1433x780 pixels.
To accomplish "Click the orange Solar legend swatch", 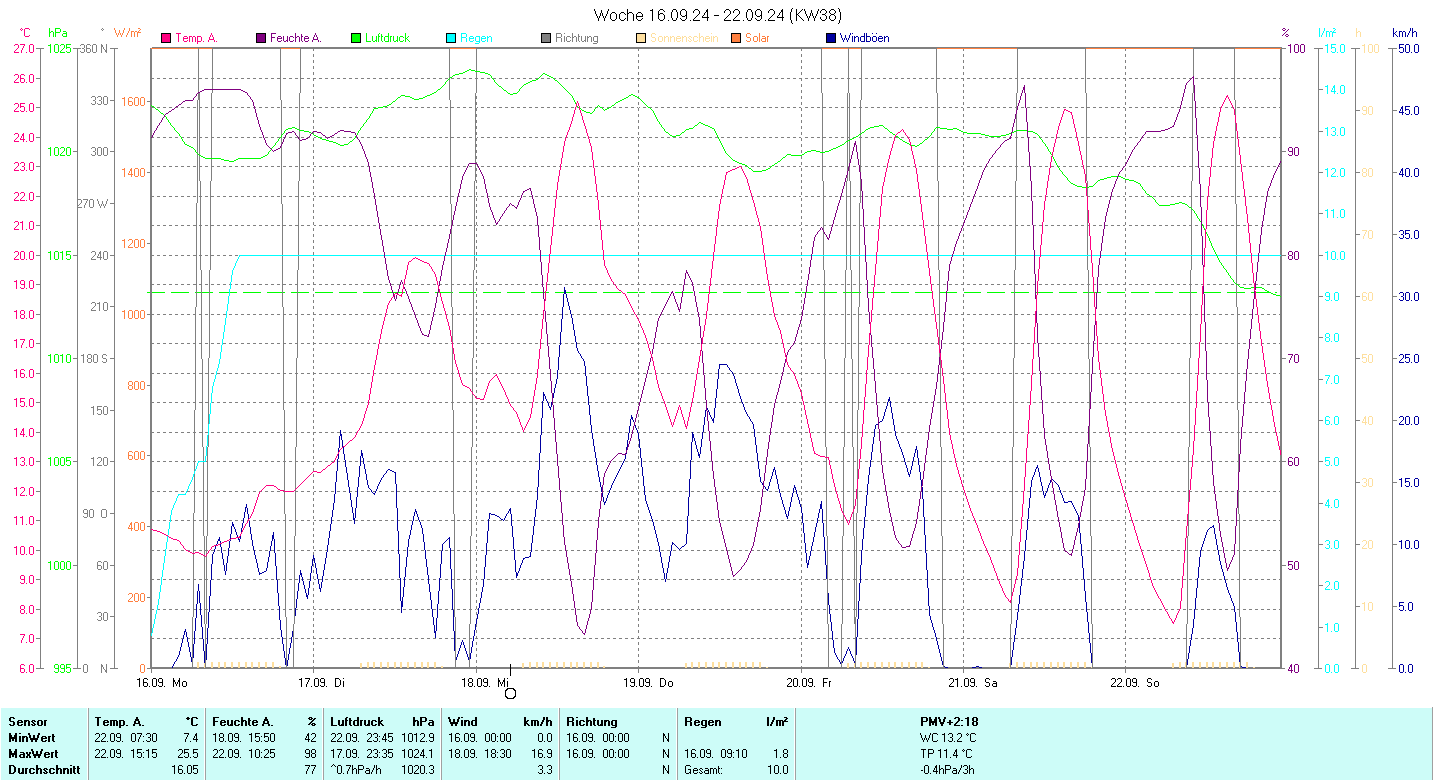I will pyautogui.click(x=735, y=38).
